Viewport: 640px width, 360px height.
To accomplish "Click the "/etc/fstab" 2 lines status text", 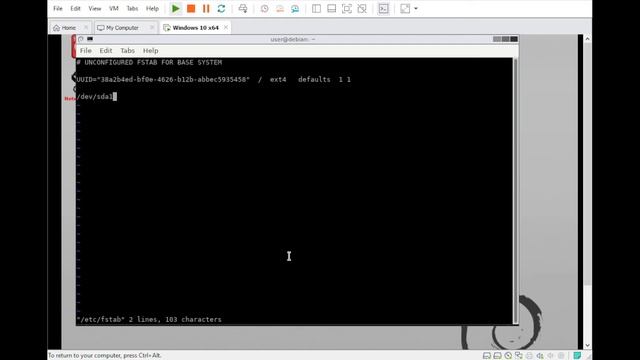I will tap(149, 320).
